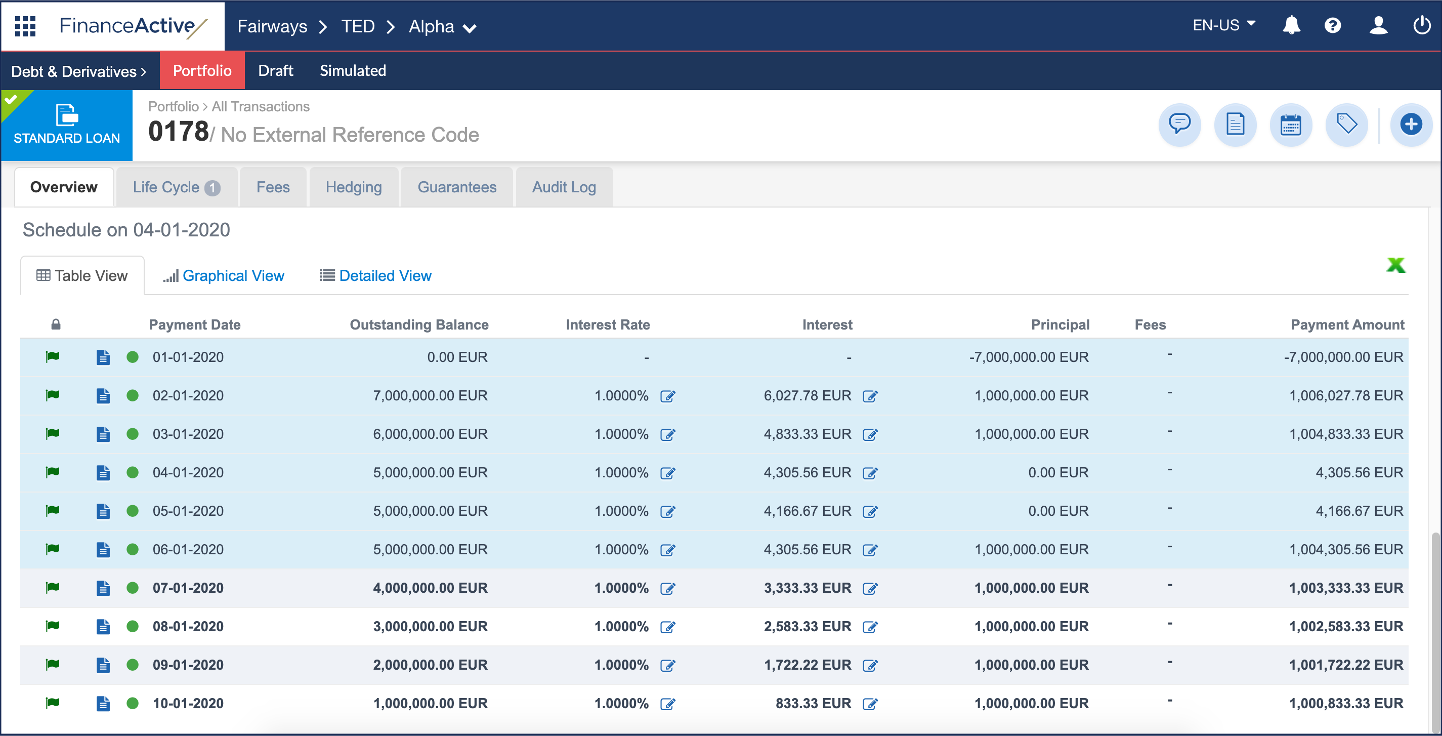Open the Audit Log tab
Viewport: 1442px width, 736px height.
(563, 187)
